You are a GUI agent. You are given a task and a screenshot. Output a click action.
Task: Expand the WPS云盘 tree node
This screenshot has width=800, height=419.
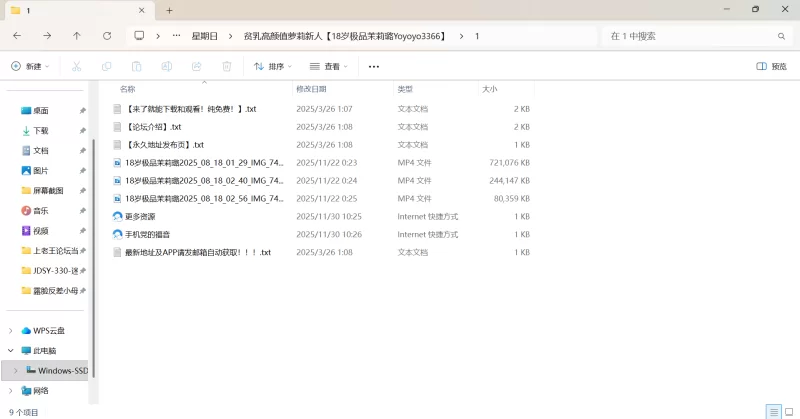point(11,330)
